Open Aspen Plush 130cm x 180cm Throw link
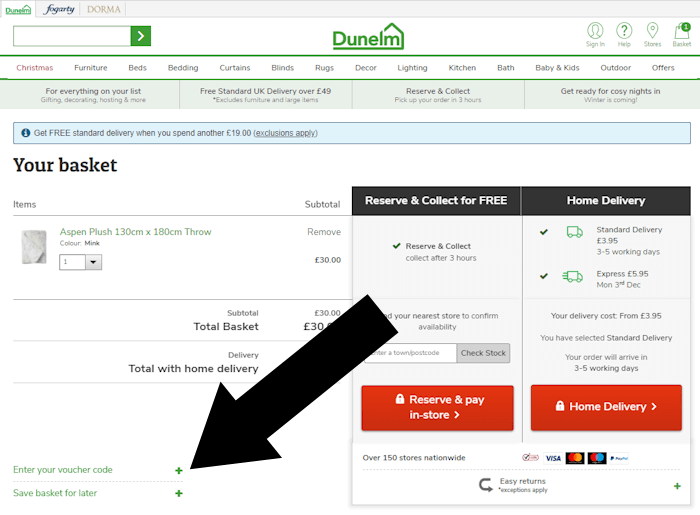 (x=135, y=232)
